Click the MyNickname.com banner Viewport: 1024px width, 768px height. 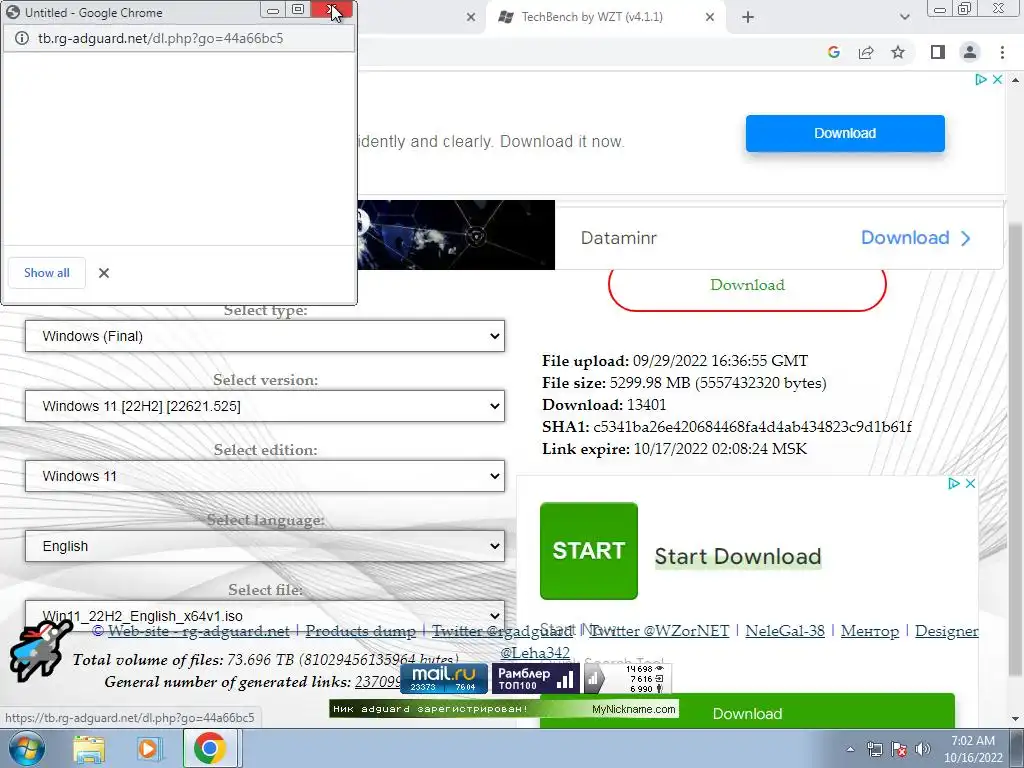[x=504, y=709]
